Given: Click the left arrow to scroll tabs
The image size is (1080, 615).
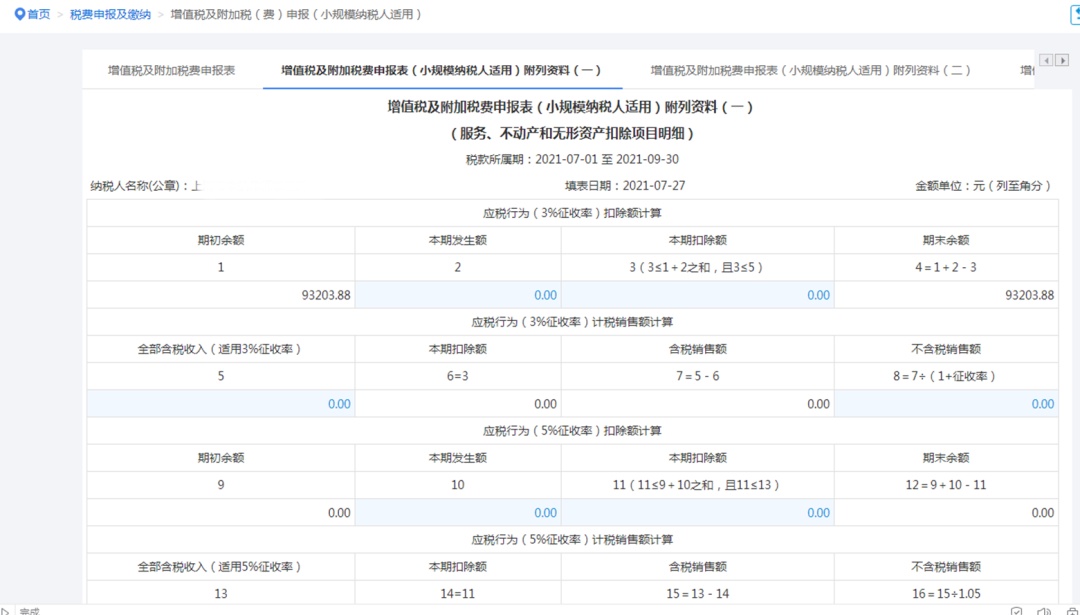Looking at the screenshot, I should (1045, 60).
